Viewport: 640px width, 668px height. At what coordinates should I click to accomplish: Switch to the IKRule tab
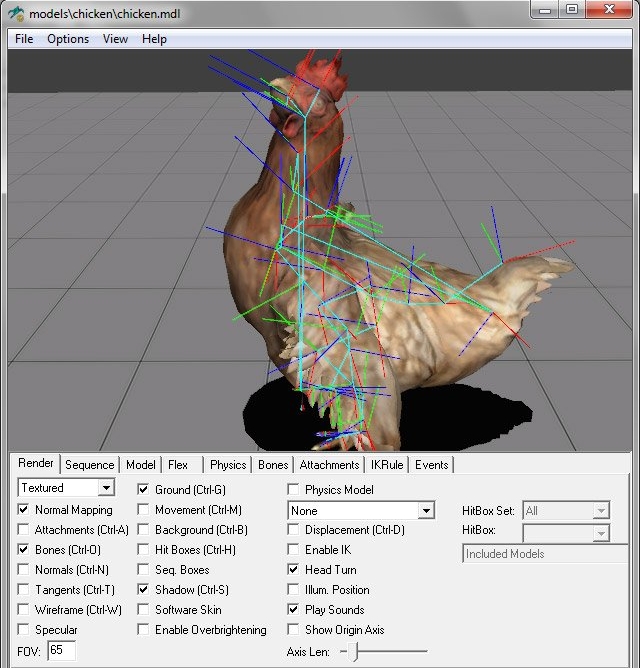click(387, 465)
